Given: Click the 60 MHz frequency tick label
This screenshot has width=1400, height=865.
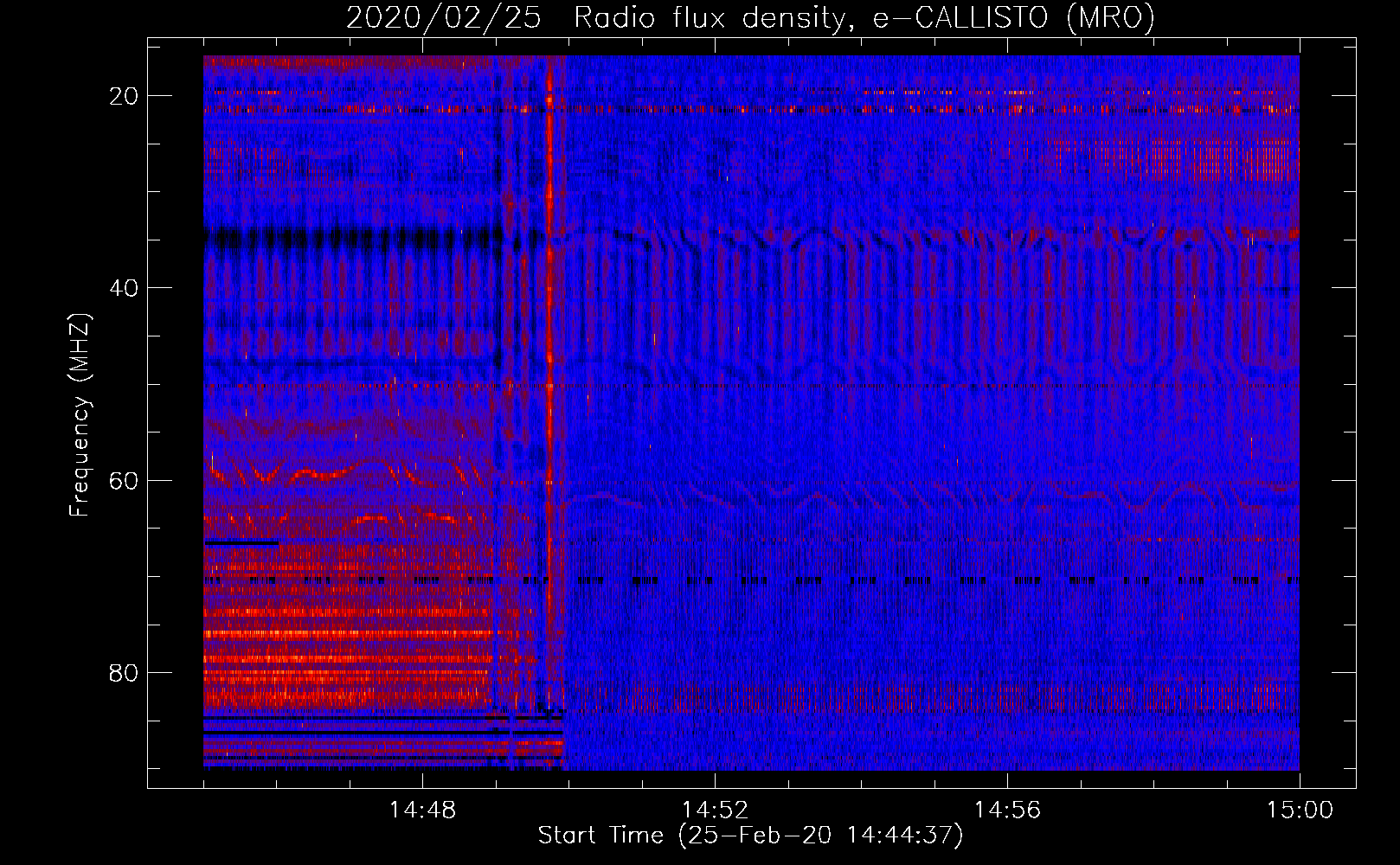Looking at the screenshot, I should click(125, 480).
